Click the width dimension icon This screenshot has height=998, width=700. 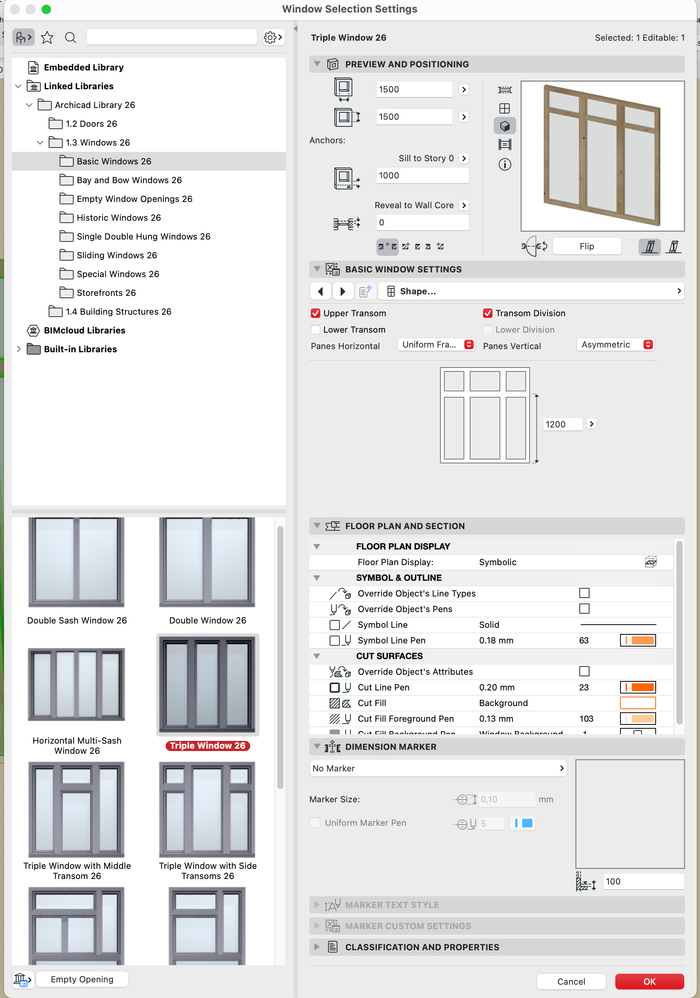click(x=344, y=89)
